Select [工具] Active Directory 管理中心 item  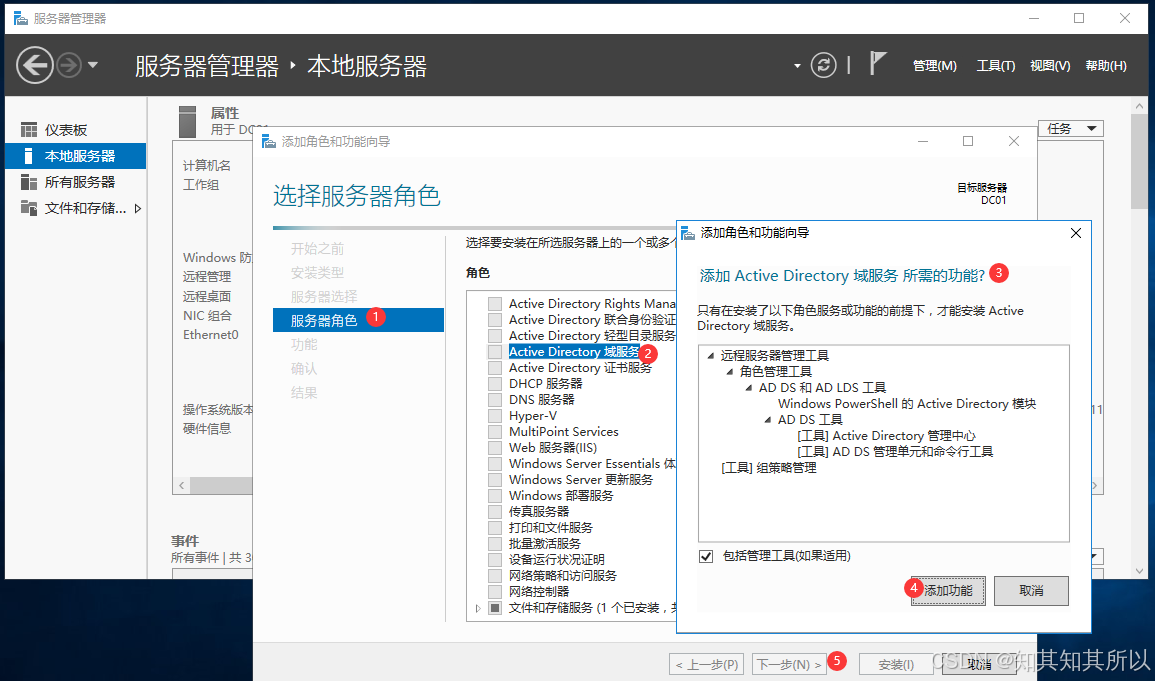[x=886, y=436]
